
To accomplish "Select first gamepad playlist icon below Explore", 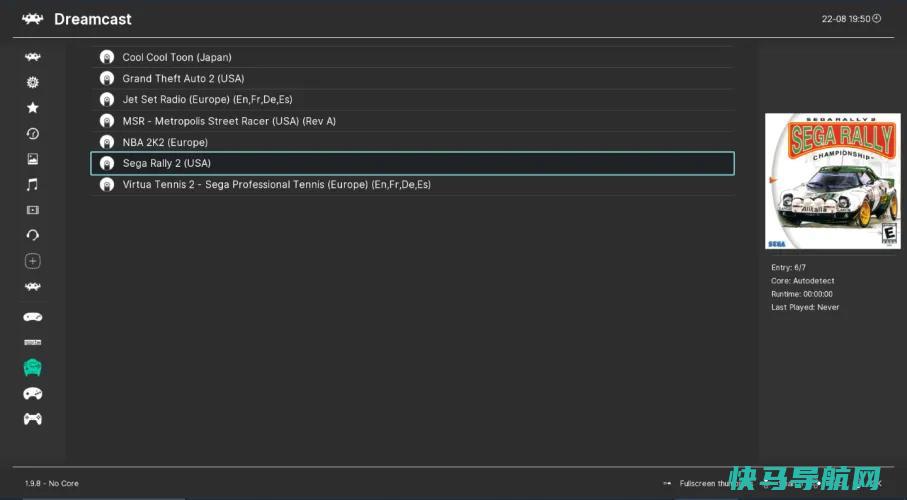I will (32, 317).
